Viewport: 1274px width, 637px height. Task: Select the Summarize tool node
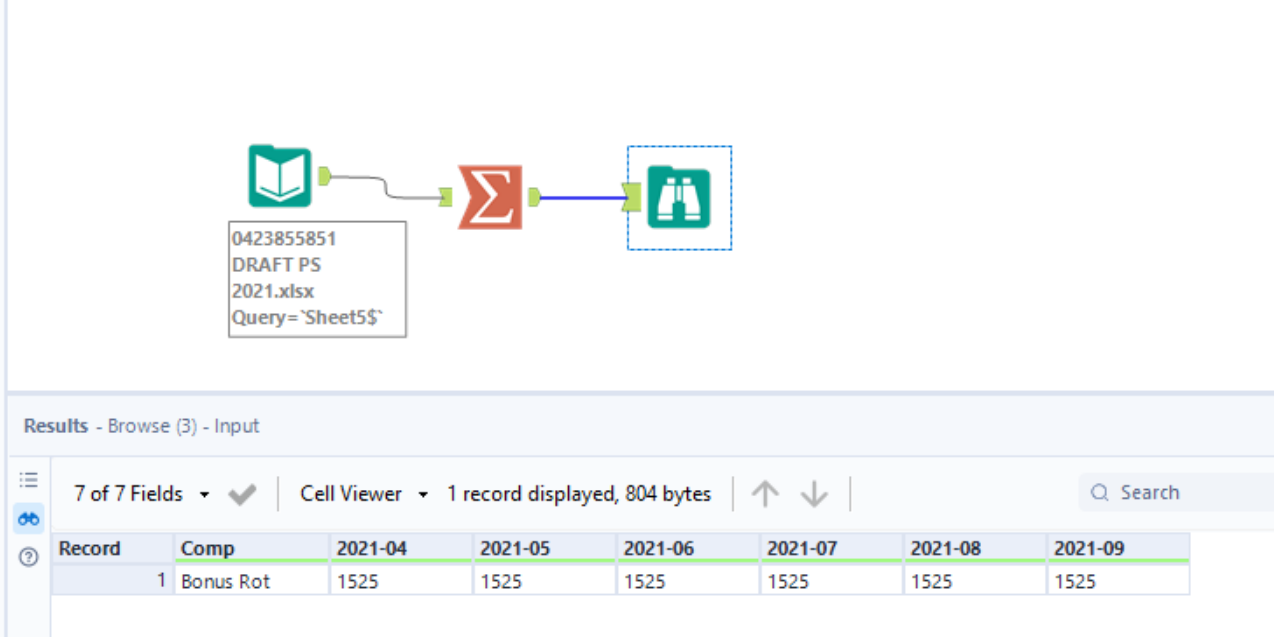pyautogui.click(x=490, y=196)
